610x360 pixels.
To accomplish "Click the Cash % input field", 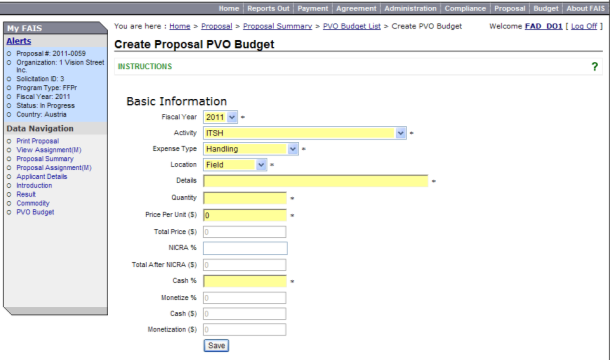I will click(x=245, y=281).
